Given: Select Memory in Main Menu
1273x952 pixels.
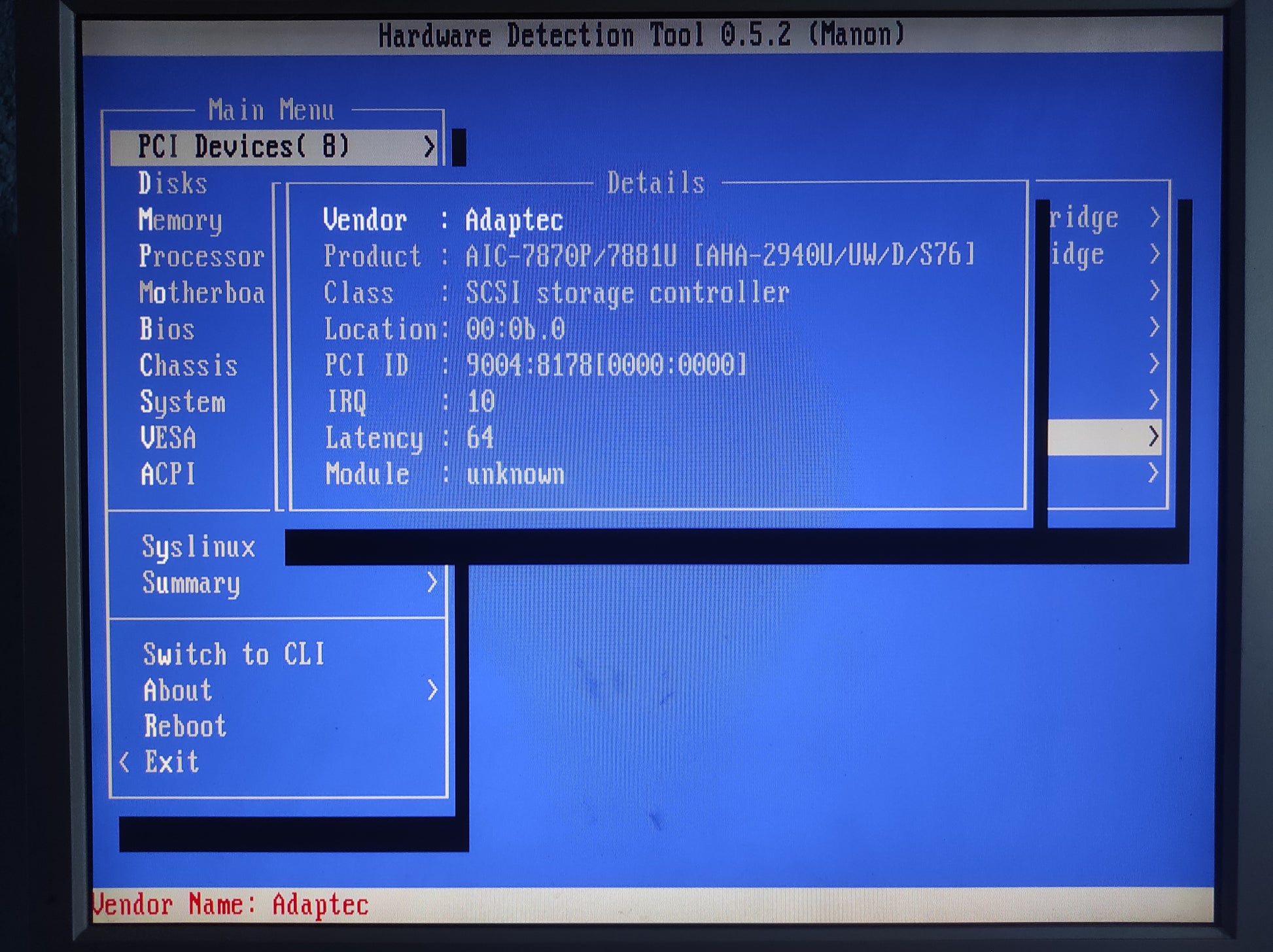Looking at the screenshot, I should pos(180,220).
